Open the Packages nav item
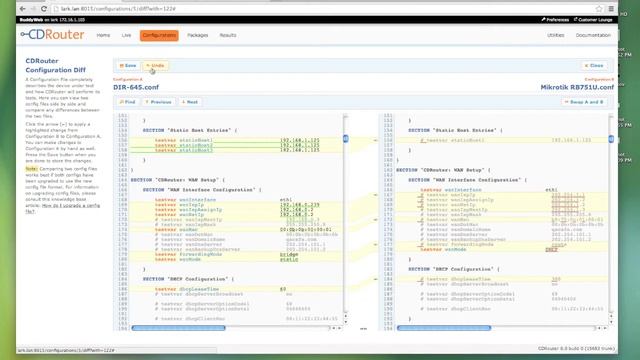 (198, 35)
